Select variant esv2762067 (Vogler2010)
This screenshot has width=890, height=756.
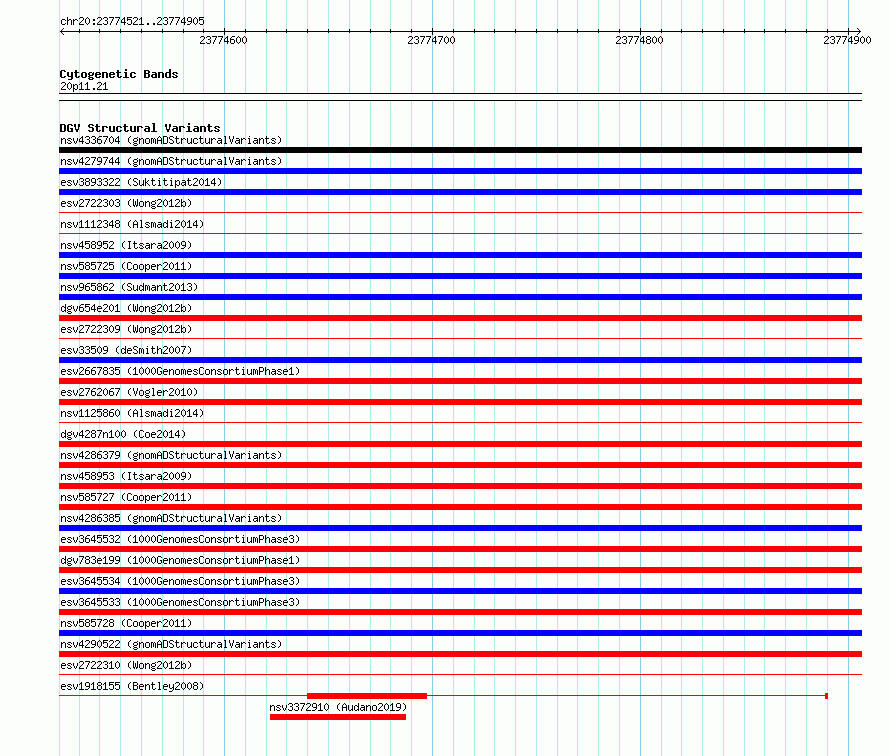129,392
